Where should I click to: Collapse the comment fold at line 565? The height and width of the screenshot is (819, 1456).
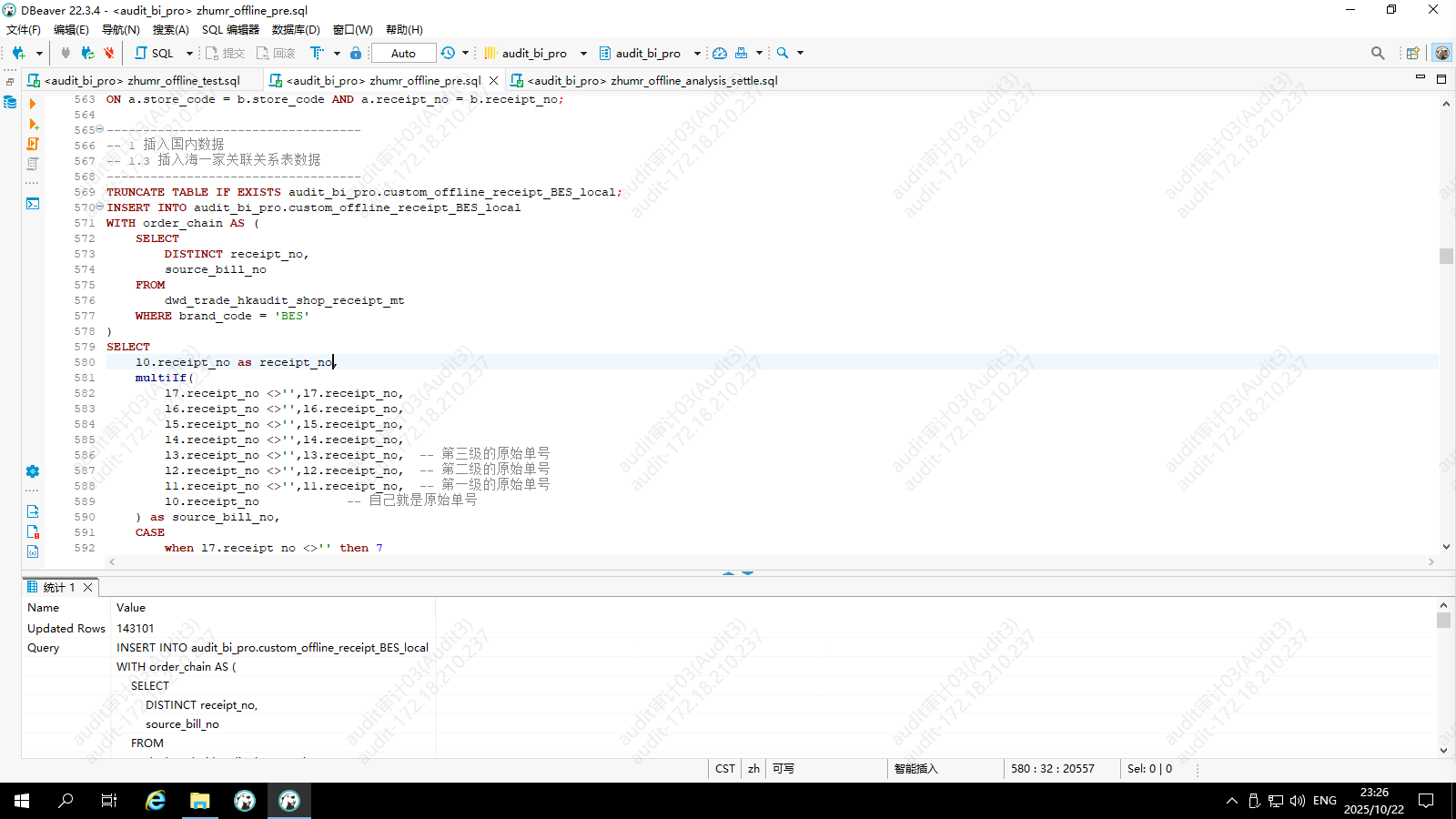pos(100,129)
